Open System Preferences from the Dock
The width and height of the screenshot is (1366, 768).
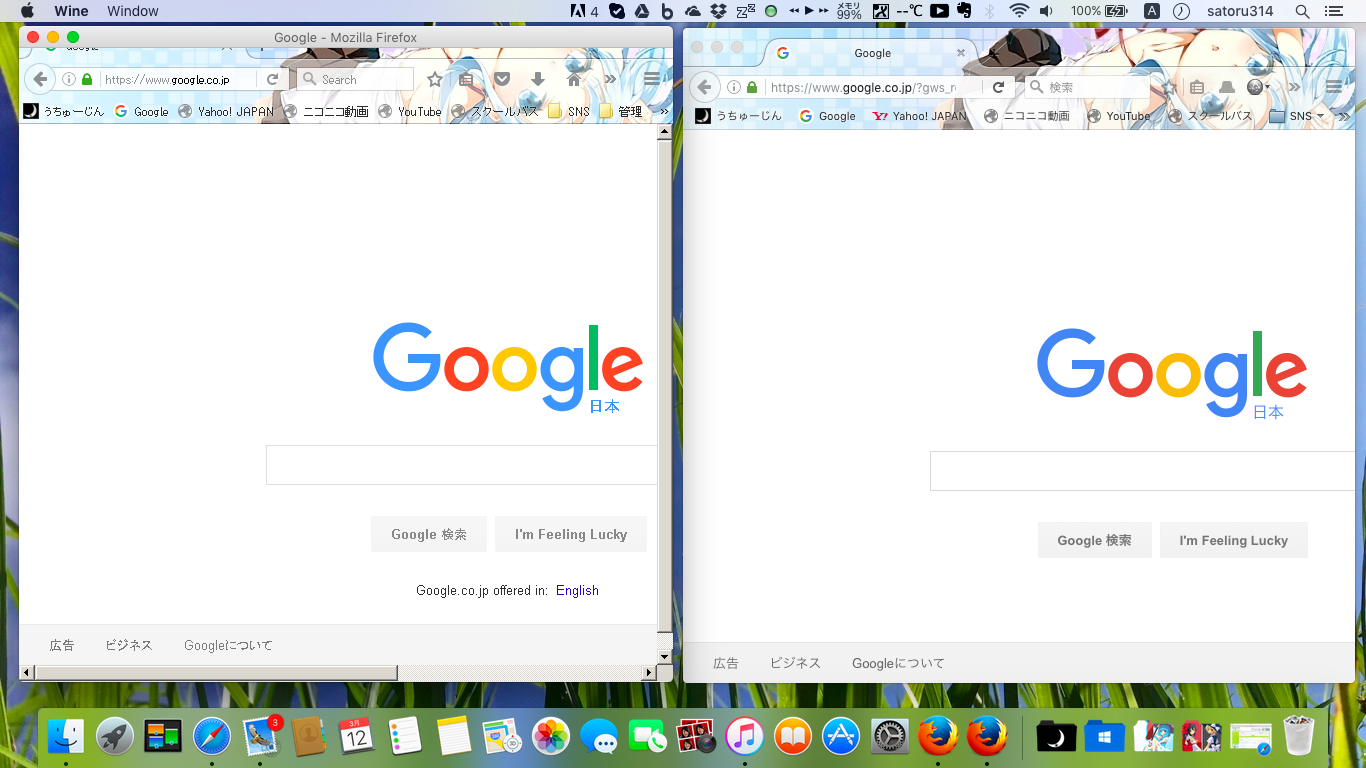[x=890, y=738]
